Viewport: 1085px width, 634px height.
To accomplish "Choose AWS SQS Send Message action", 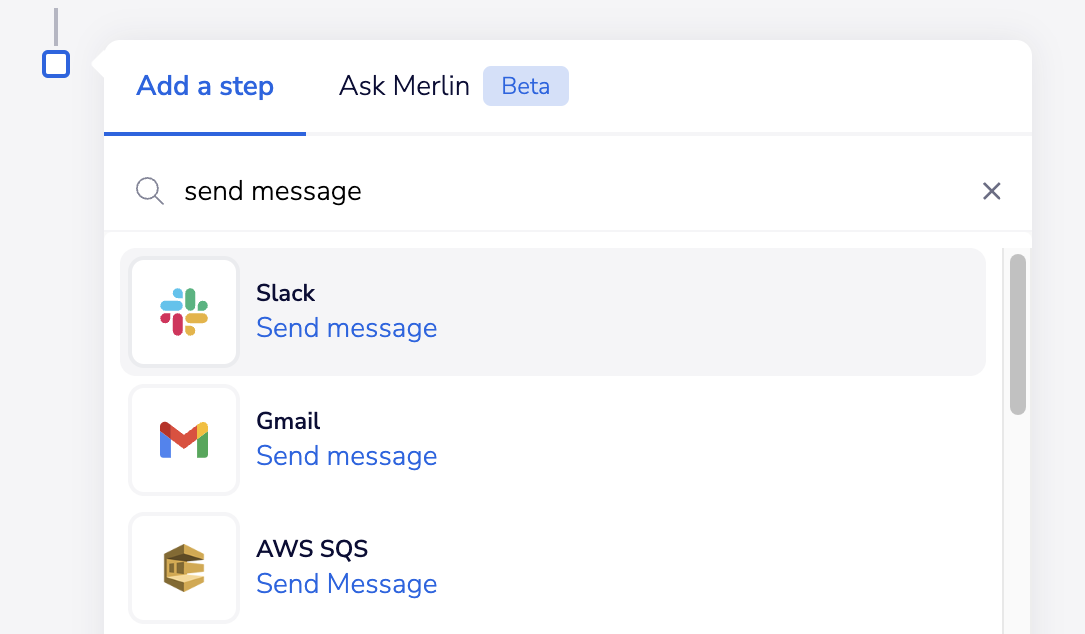I will [347, 584].
